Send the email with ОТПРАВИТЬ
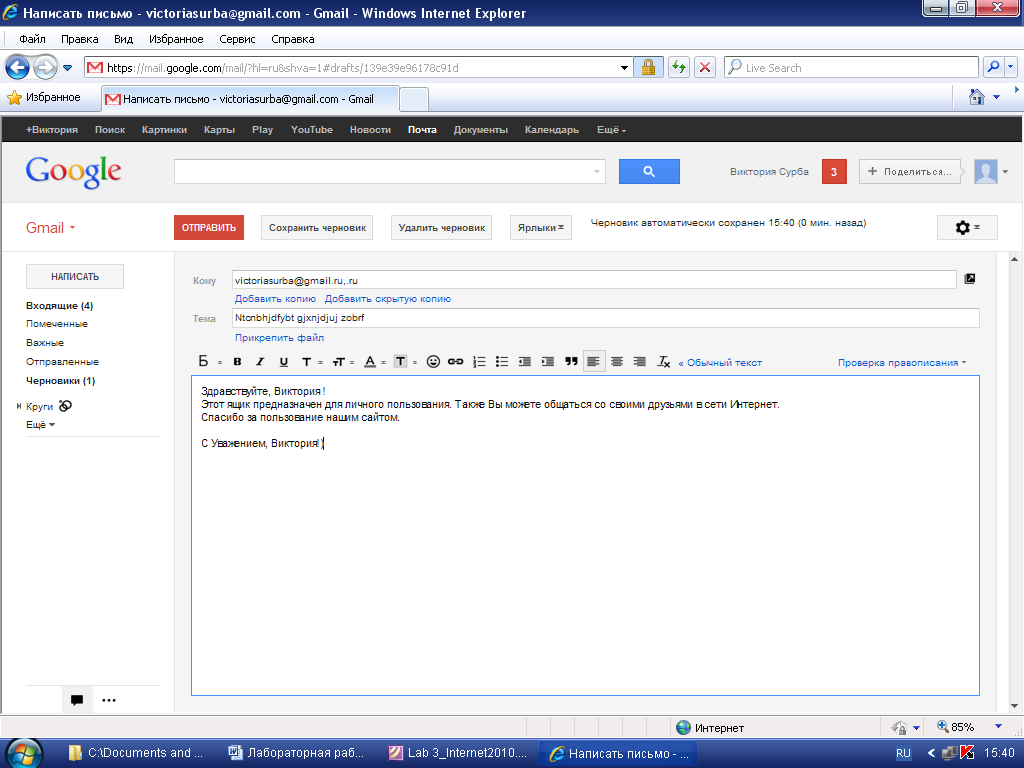 (209, 228)
